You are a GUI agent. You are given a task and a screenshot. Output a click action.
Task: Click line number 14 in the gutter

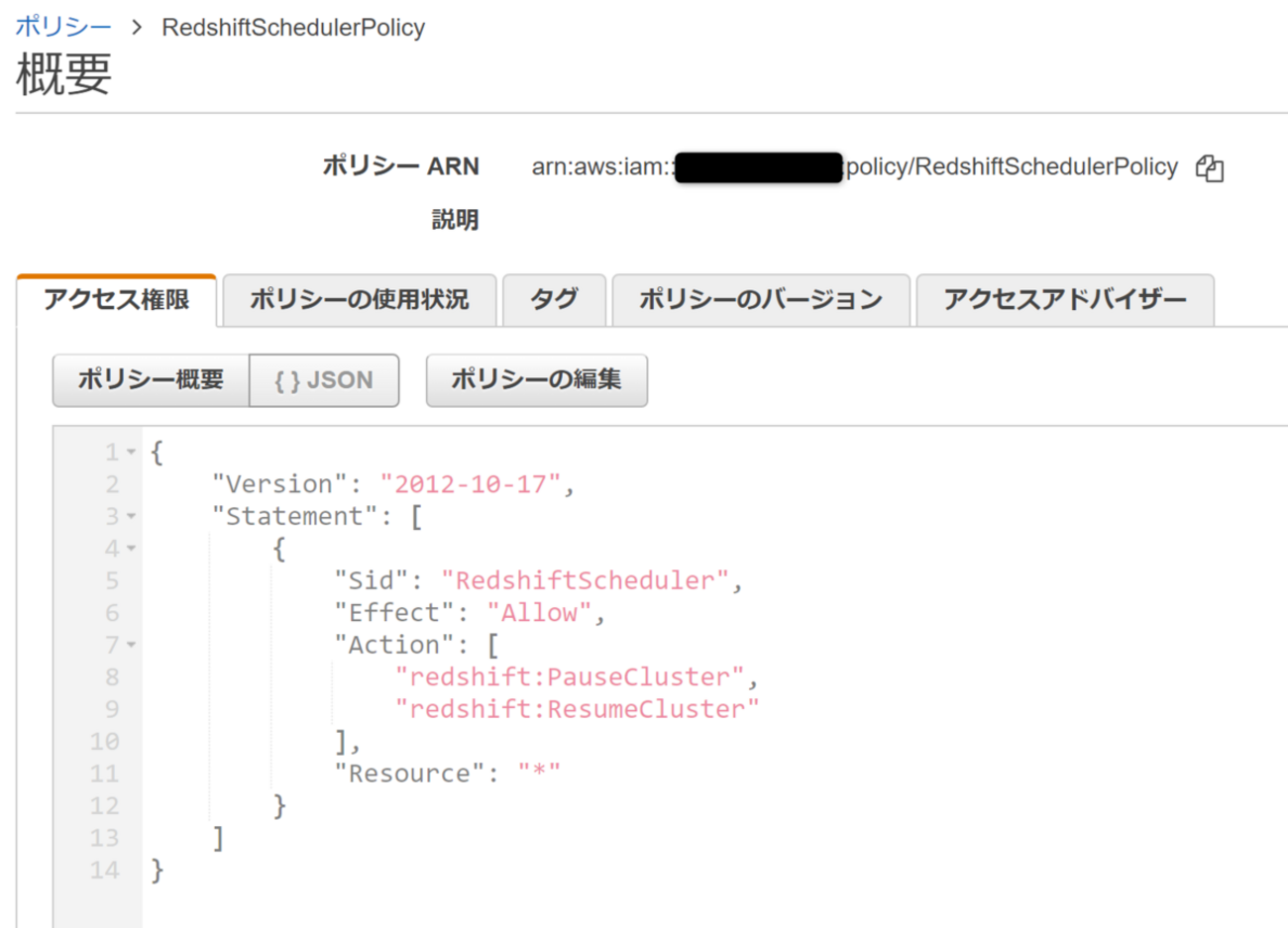click(x=104, y=871)
